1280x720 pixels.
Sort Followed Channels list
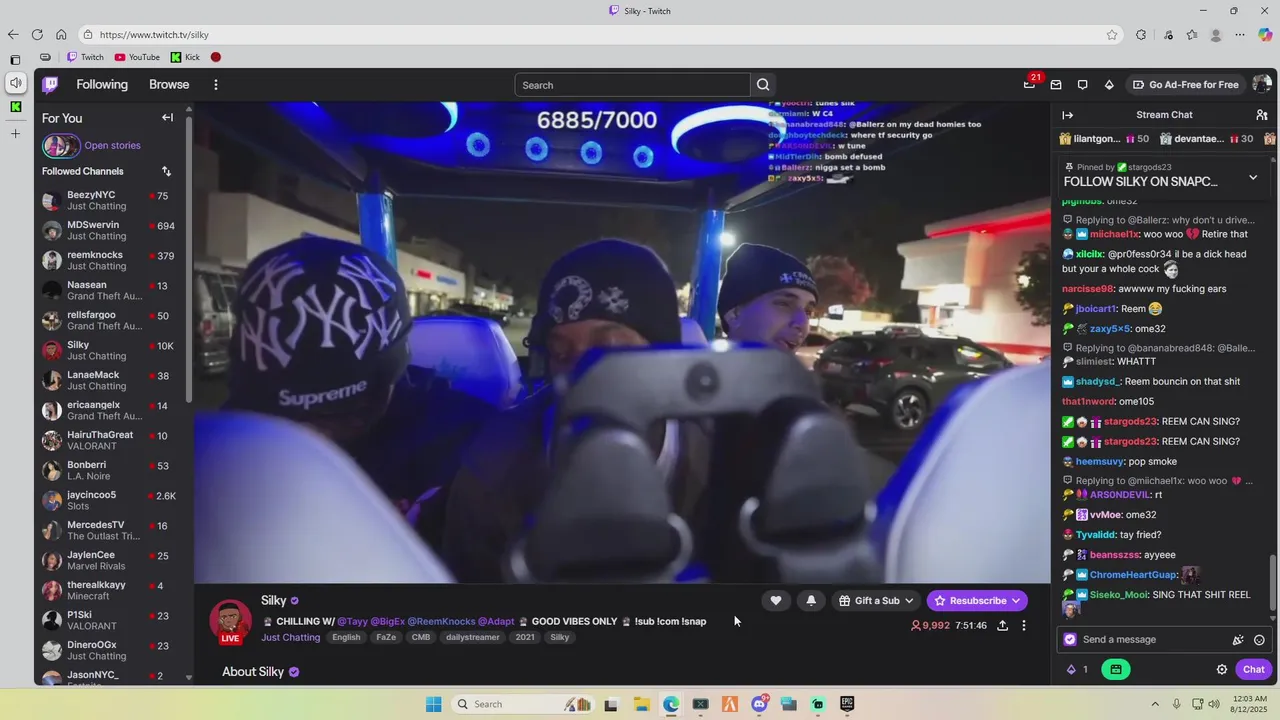(x=166, y=171)
